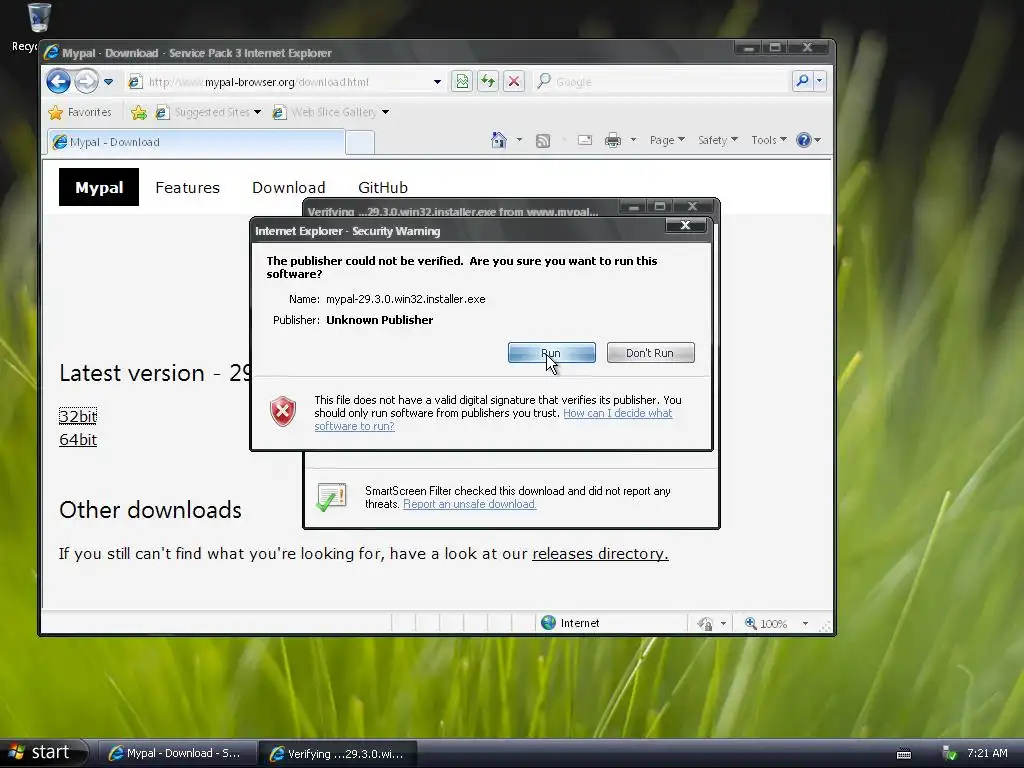This screenshot has height=768, width=1024.
Task: Click Add to Favorites Bar icon
Action: tap(138, 112)
